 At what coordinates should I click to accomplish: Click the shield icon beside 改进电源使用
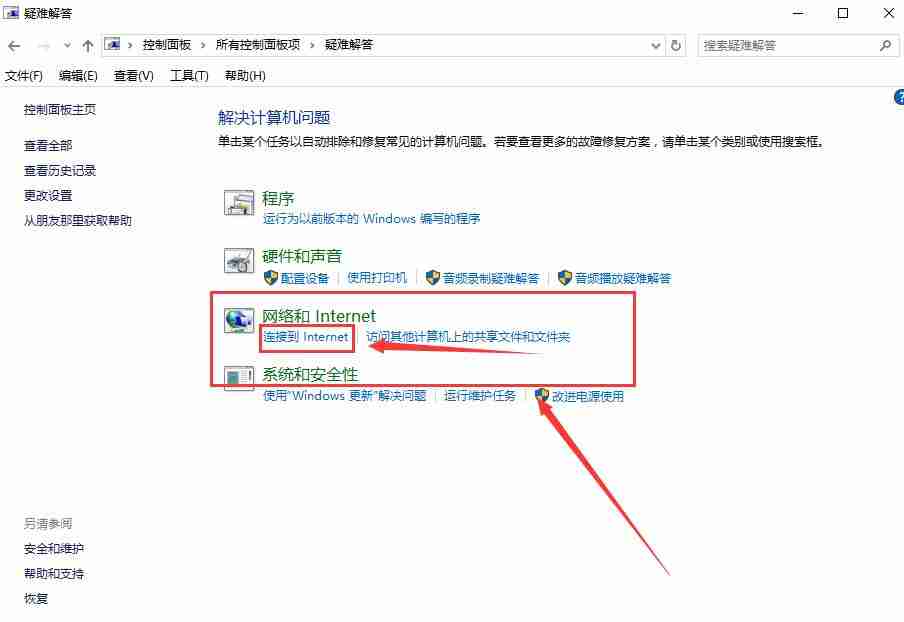click(x=543, y=396)
